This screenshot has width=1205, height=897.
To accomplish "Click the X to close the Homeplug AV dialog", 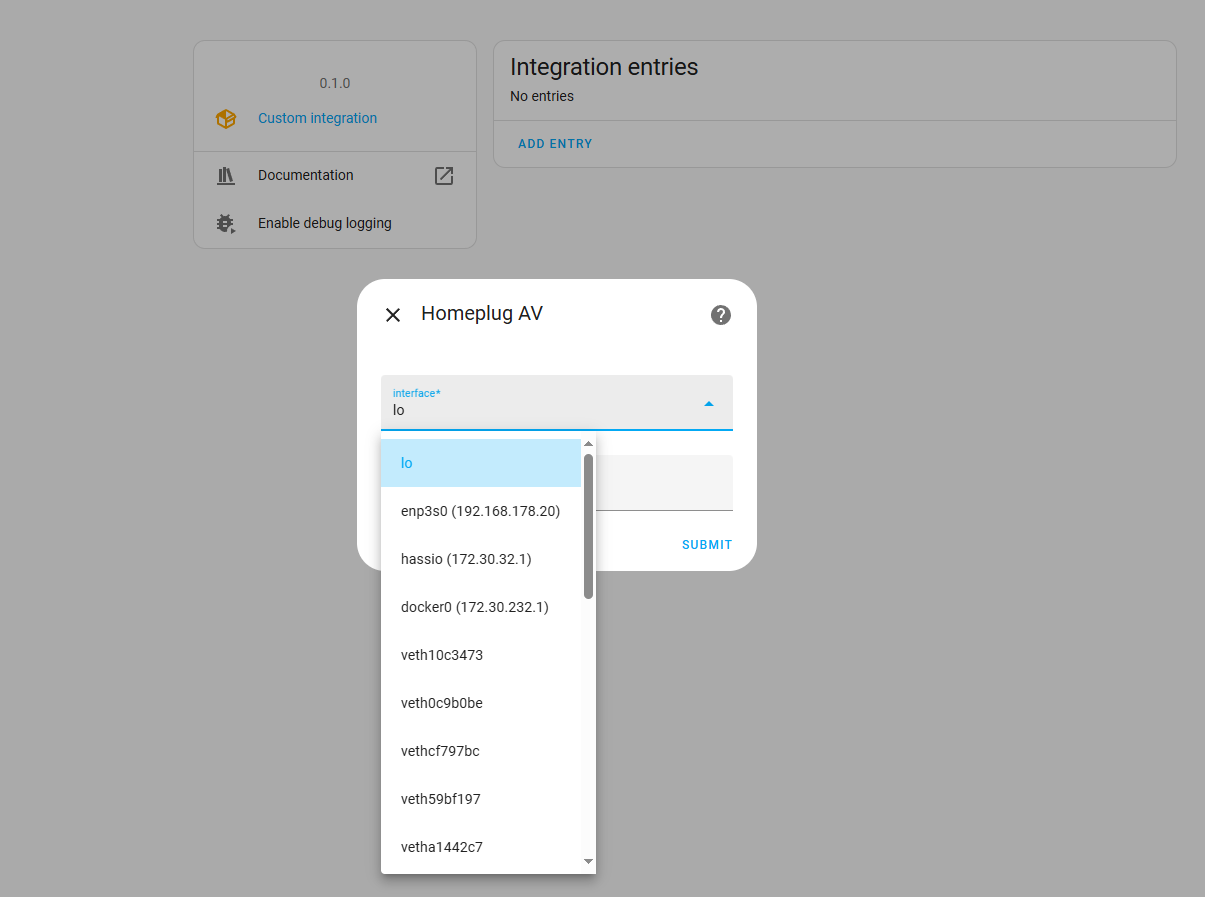I will 392,315.
